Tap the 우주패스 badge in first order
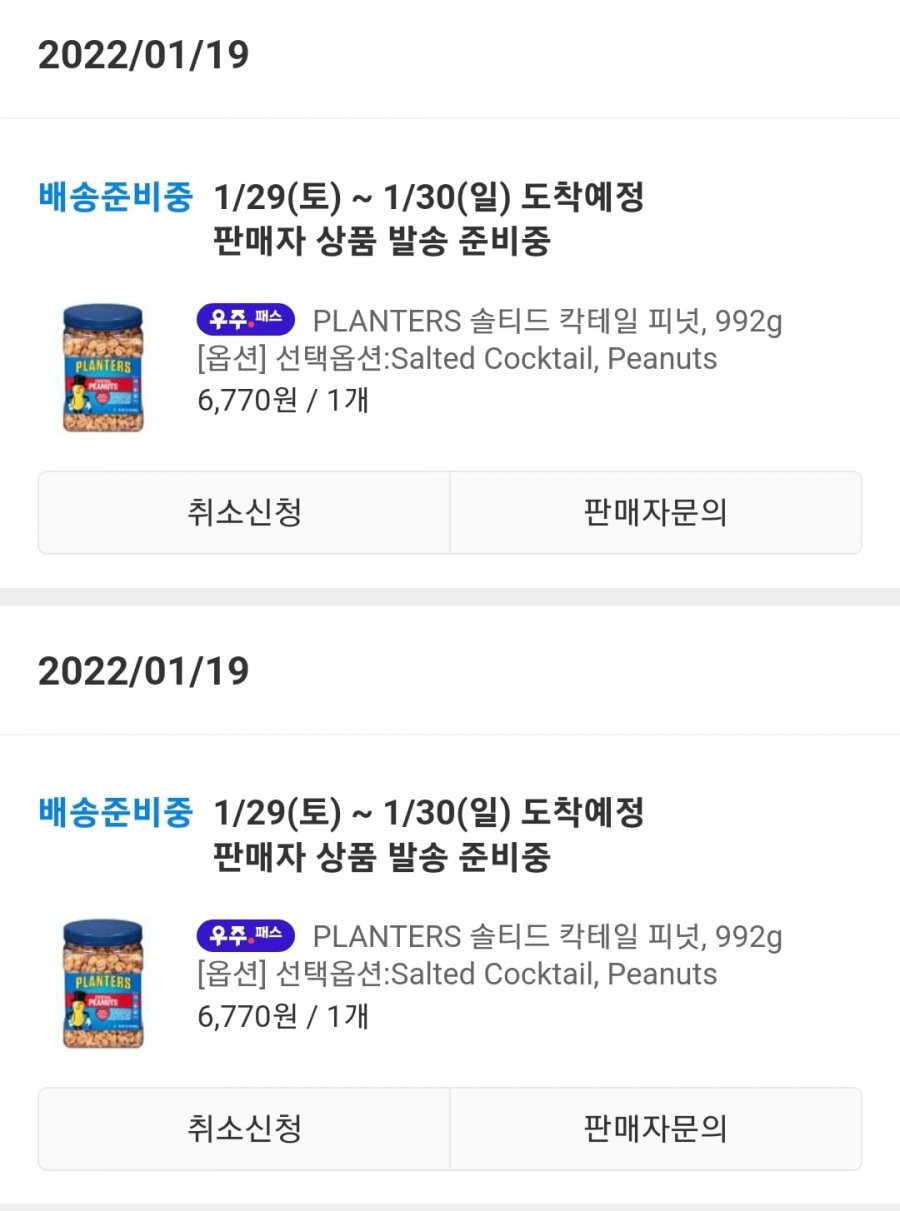This screenshot has width=900, height=1211. pyautogui.click(x=246, y=320)
